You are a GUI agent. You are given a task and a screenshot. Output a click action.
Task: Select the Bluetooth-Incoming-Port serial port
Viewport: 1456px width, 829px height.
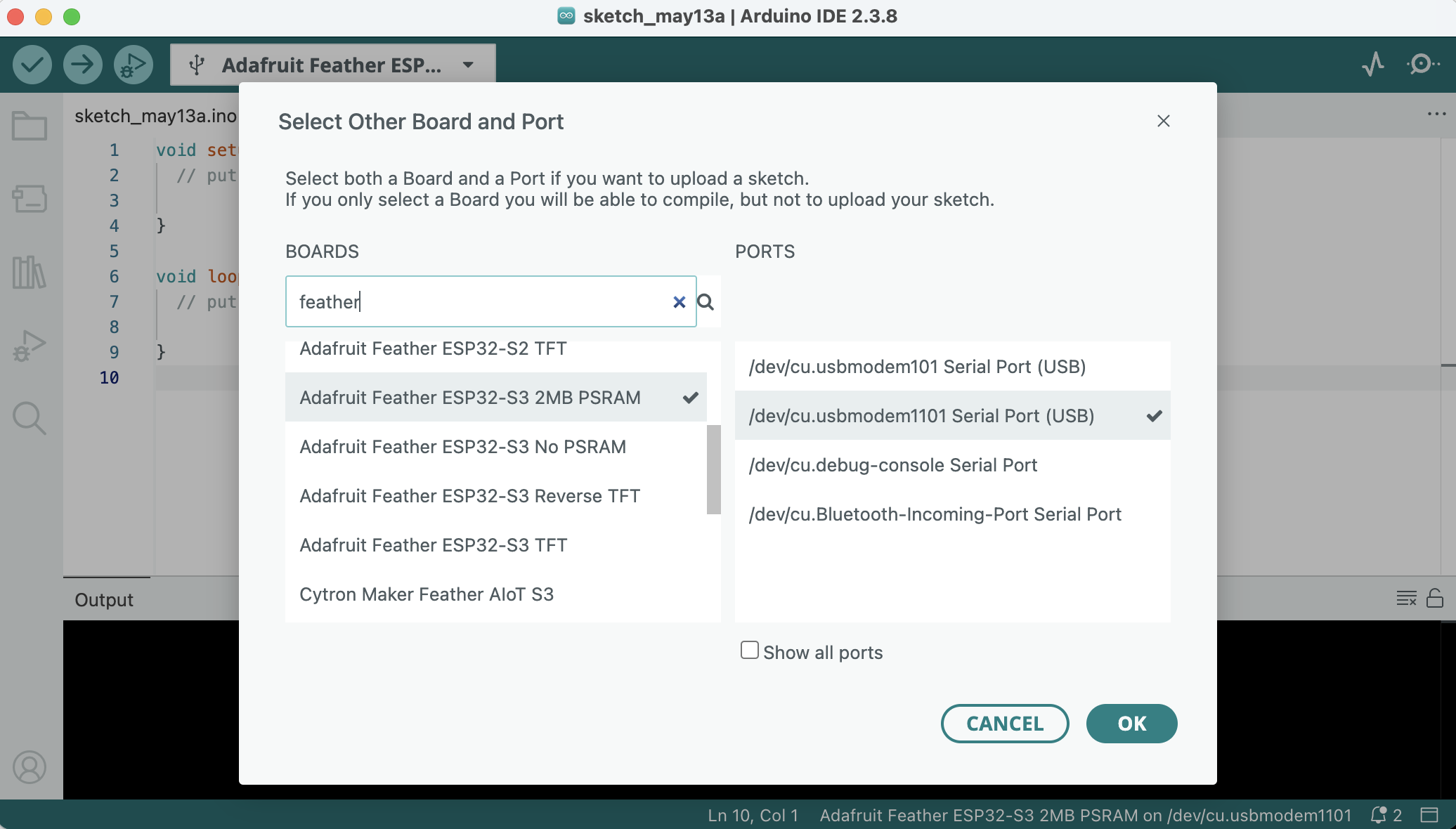coord(953,514)
